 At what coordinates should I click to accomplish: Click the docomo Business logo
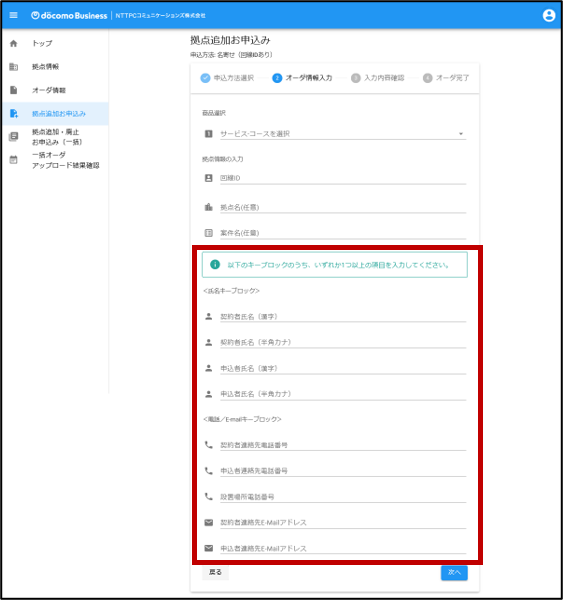click(x=69, y=15)
